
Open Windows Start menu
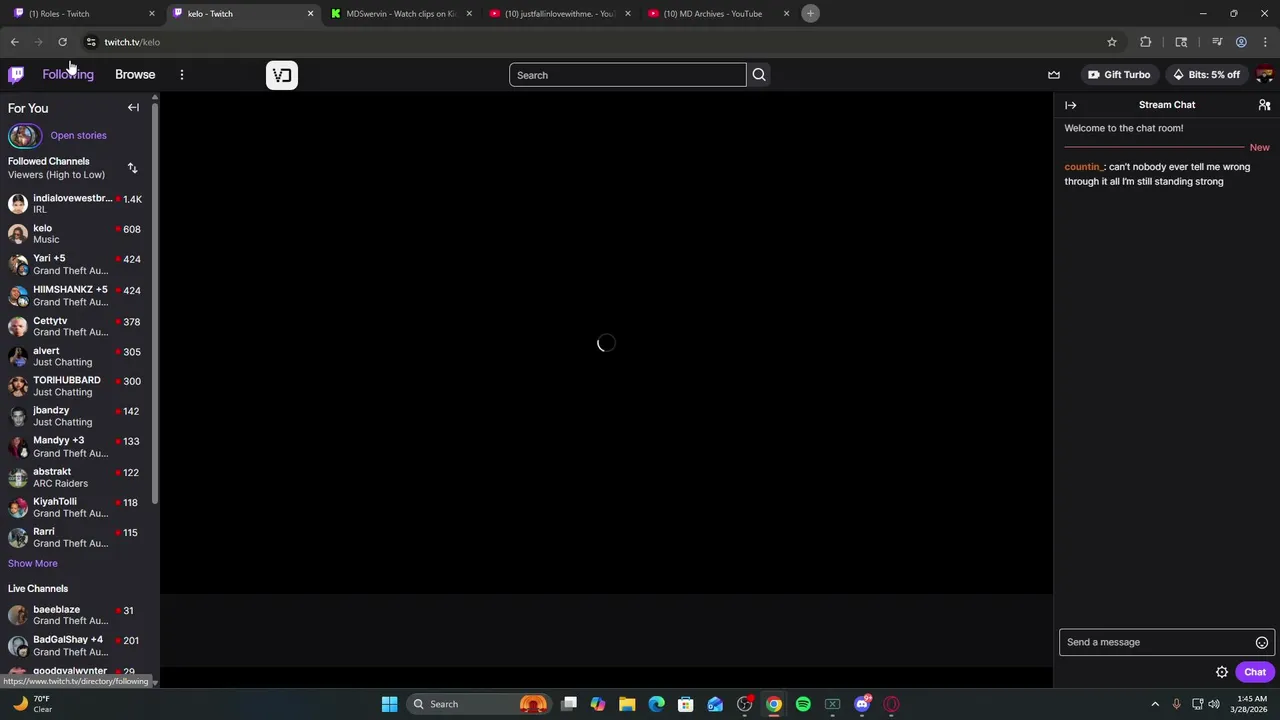point(389,704)
